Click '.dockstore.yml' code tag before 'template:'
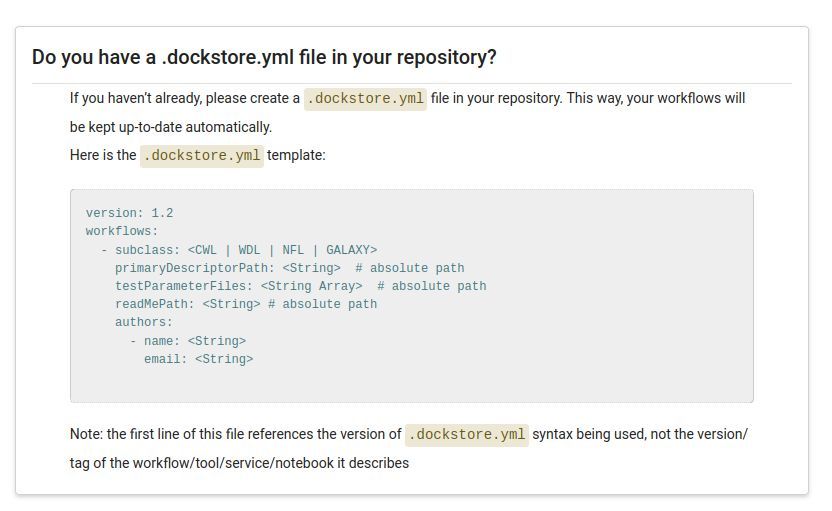 point(202,155)
